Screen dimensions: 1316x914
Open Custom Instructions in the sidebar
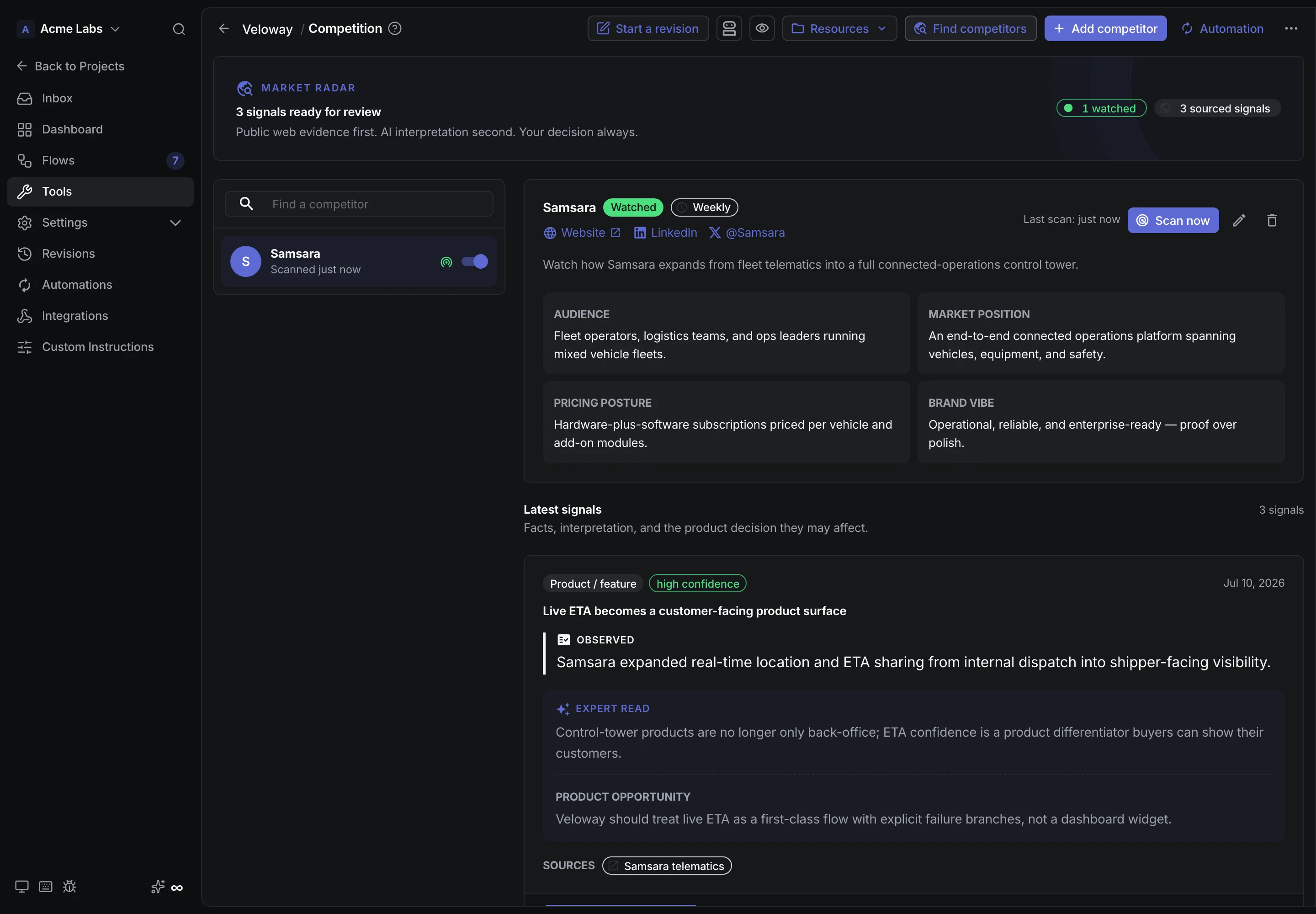coord(100,347)
